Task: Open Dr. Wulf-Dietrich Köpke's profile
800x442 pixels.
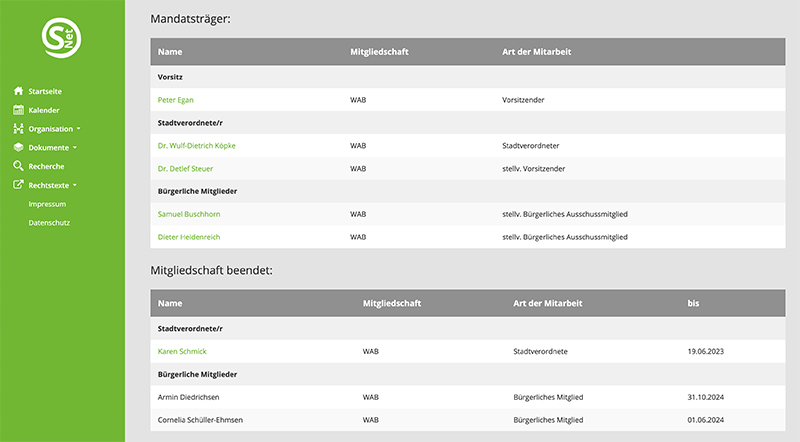Action: [x=197, y=145]
